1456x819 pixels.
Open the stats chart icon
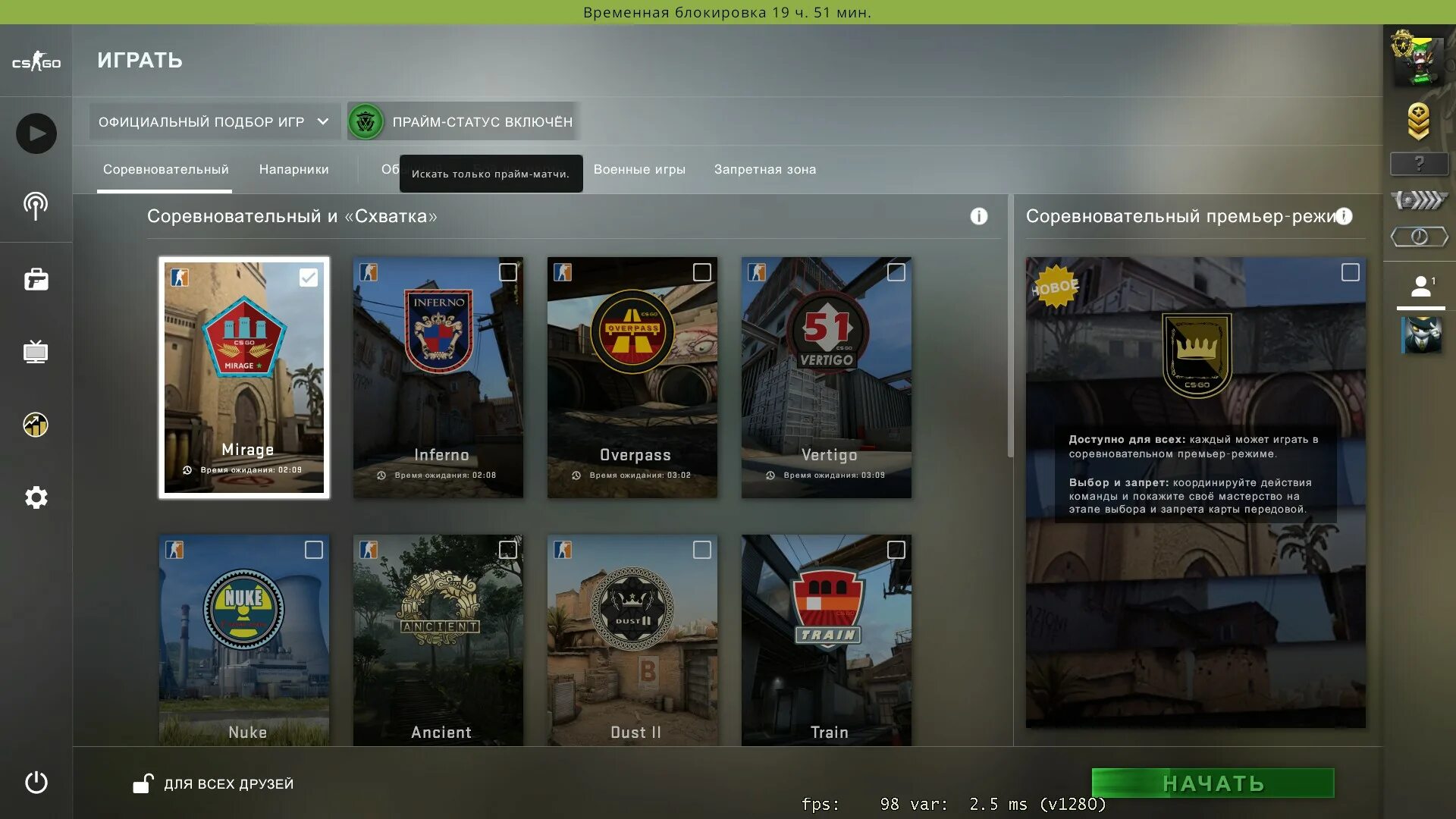point(36,425)
